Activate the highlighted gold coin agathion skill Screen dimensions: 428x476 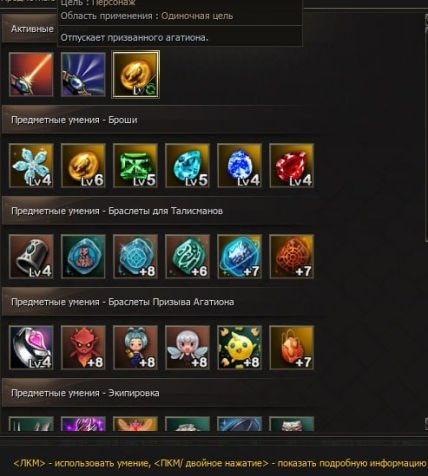point(135,74)
